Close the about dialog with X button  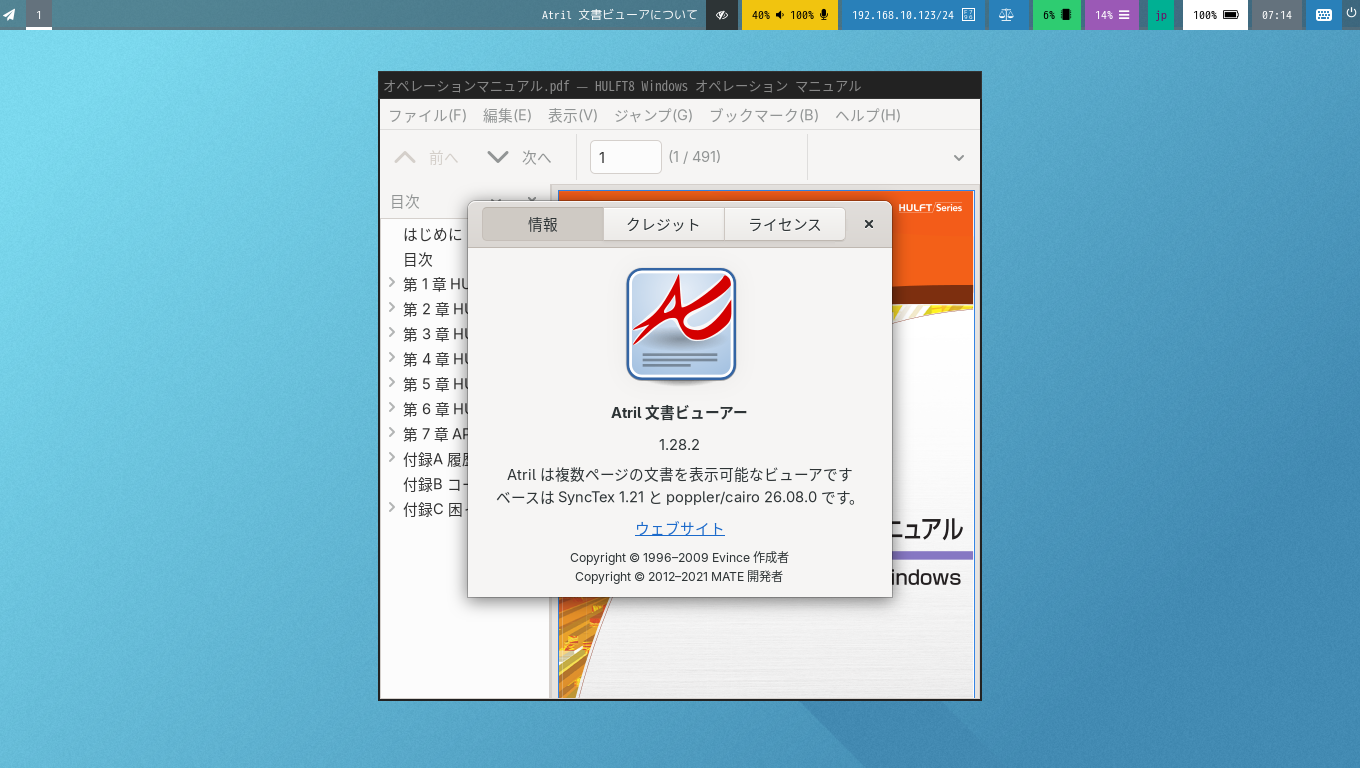click(x=869, y=224)
